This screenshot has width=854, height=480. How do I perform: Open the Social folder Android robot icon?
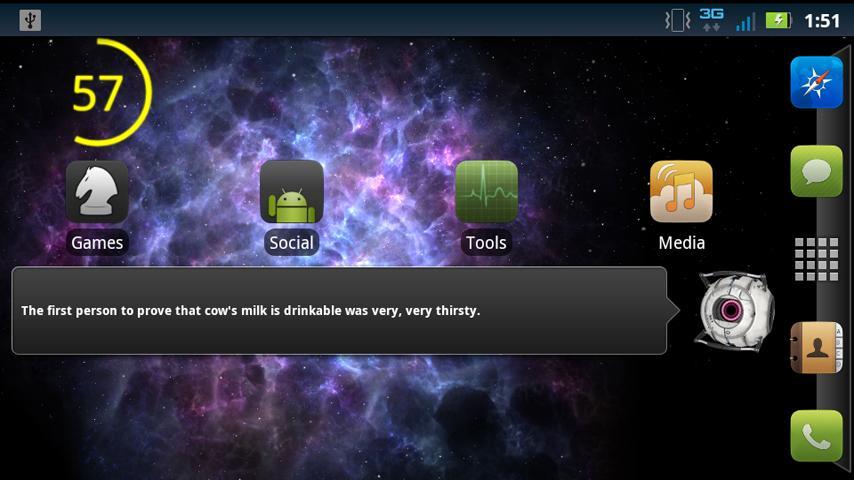291,192
